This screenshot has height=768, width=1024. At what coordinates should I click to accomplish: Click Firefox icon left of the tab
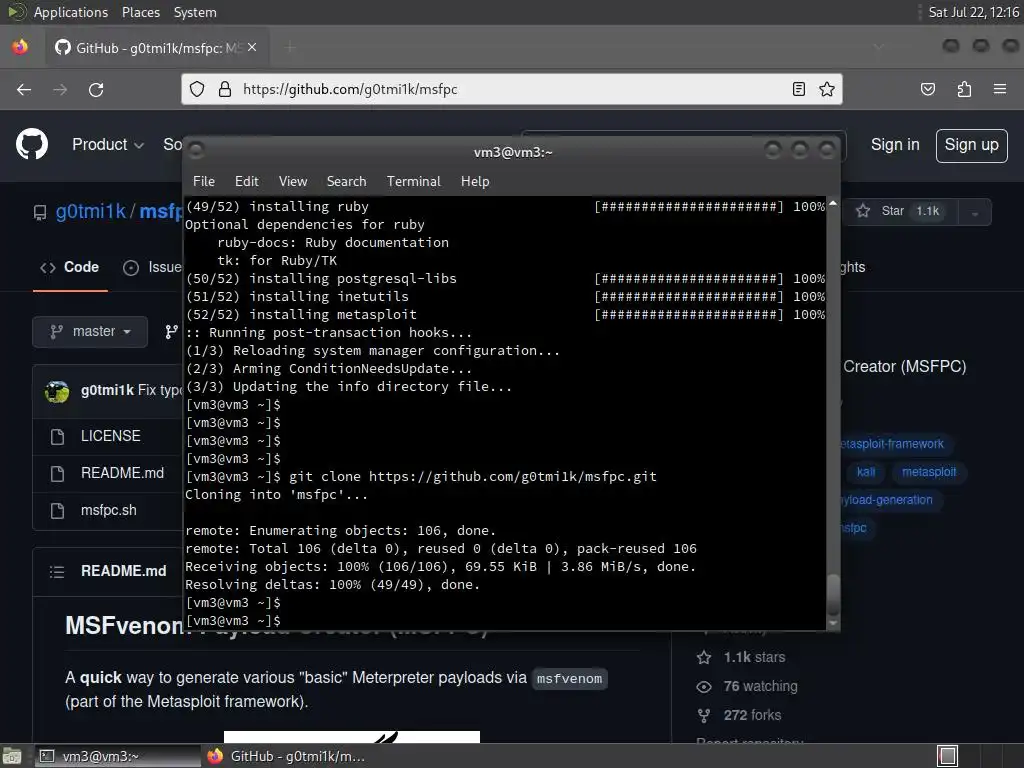click(20, 47)
